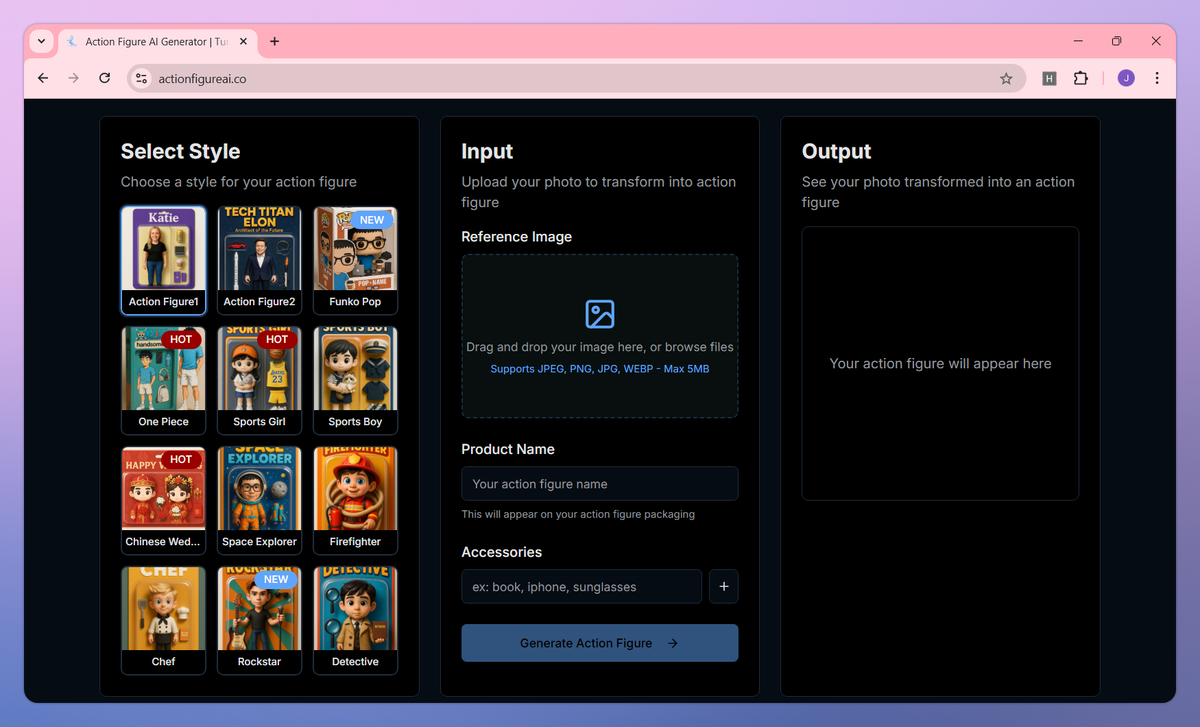Choose the Funko Pop style
Screen dimensions: 1200x727
(355, 260)
